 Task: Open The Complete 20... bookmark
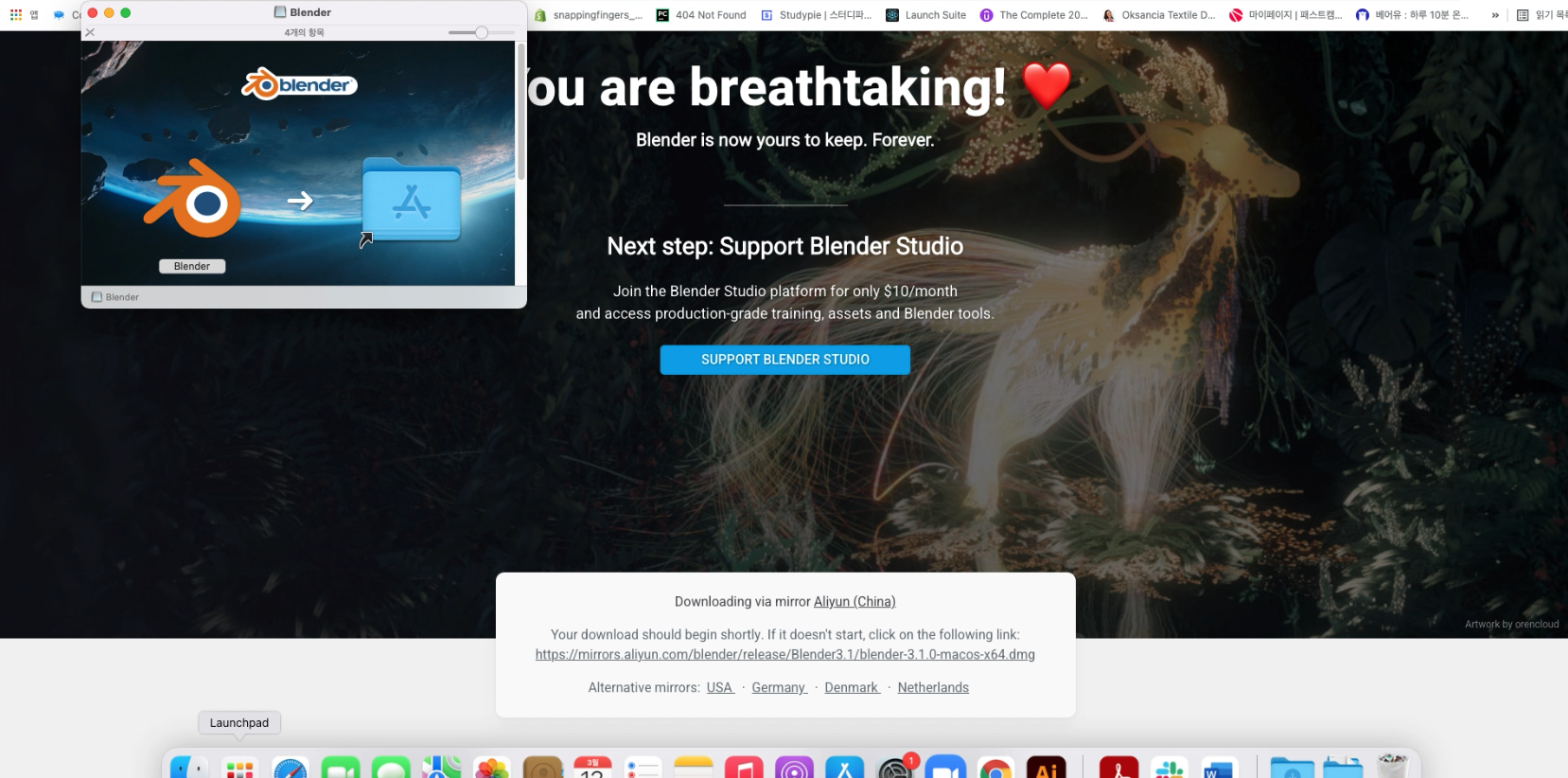click(x=1033, y=15)
